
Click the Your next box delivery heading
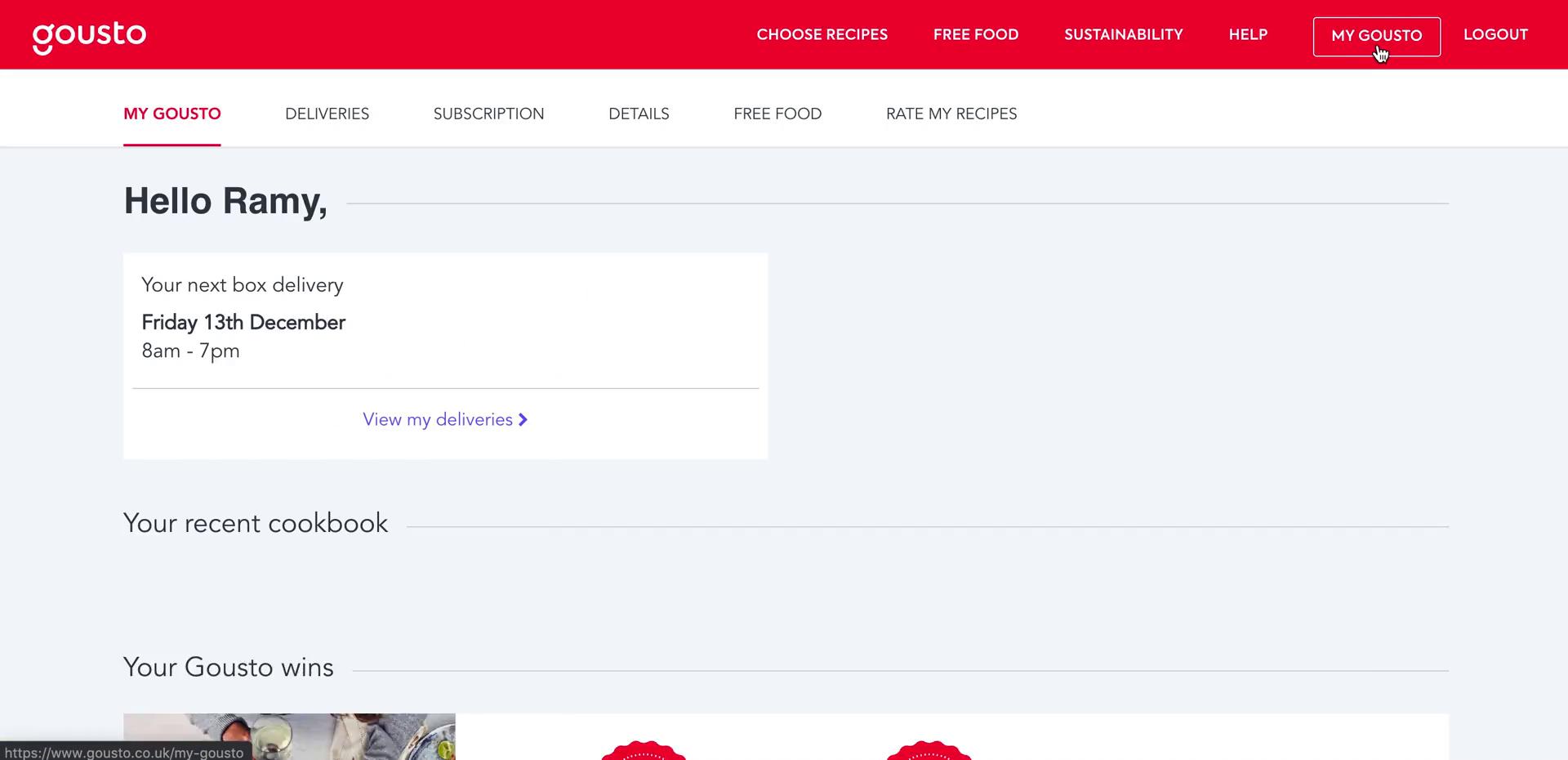click(242, 284)
